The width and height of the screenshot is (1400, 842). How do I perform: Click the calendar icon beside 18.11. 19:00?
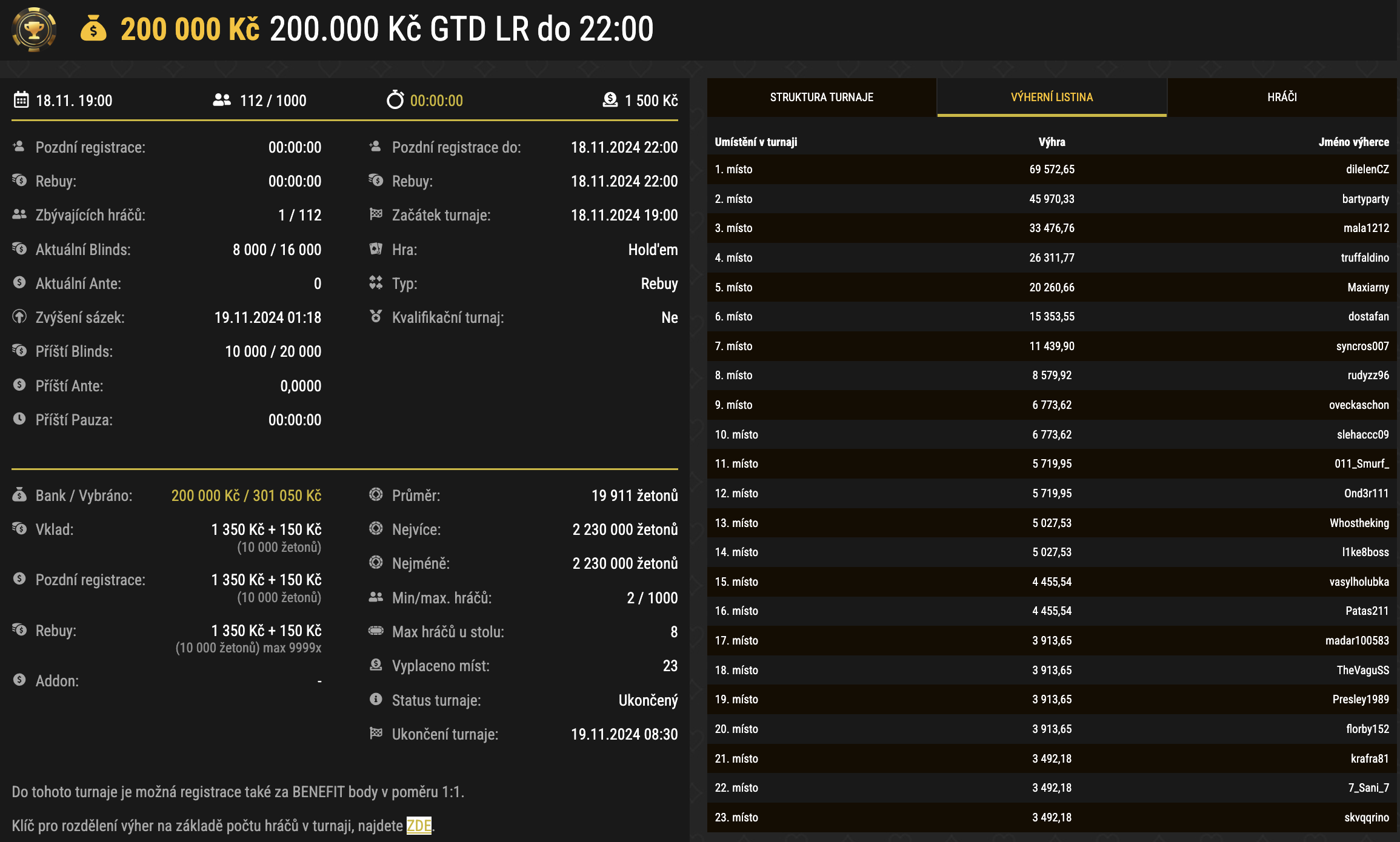(21, 100)
